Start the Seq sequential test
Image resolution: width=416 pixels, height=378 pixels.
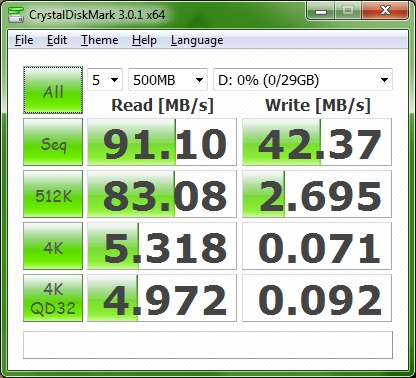coord(53,142)
